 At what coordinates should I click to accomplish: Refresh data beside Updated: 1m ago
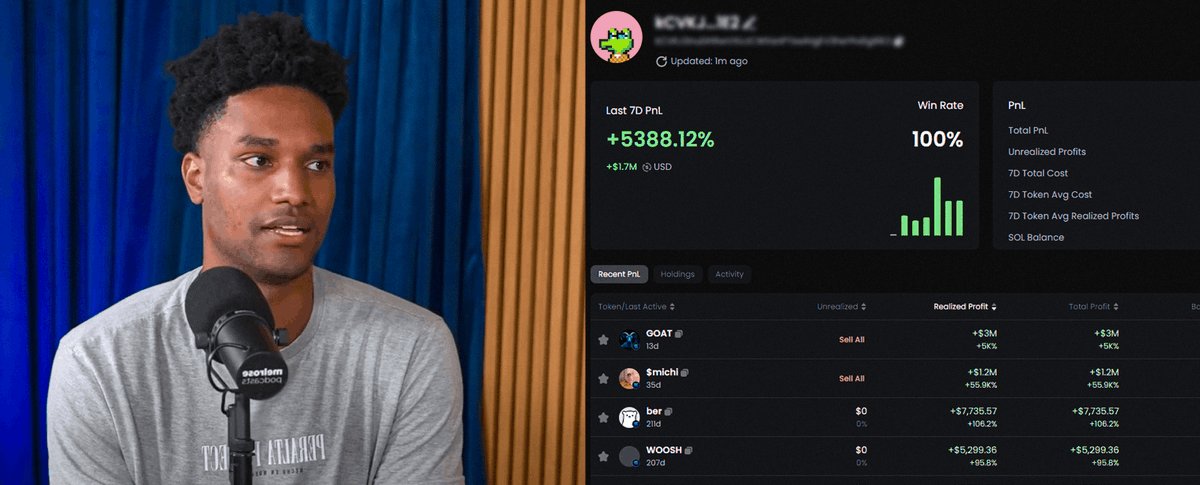click(x=661, y=61)
